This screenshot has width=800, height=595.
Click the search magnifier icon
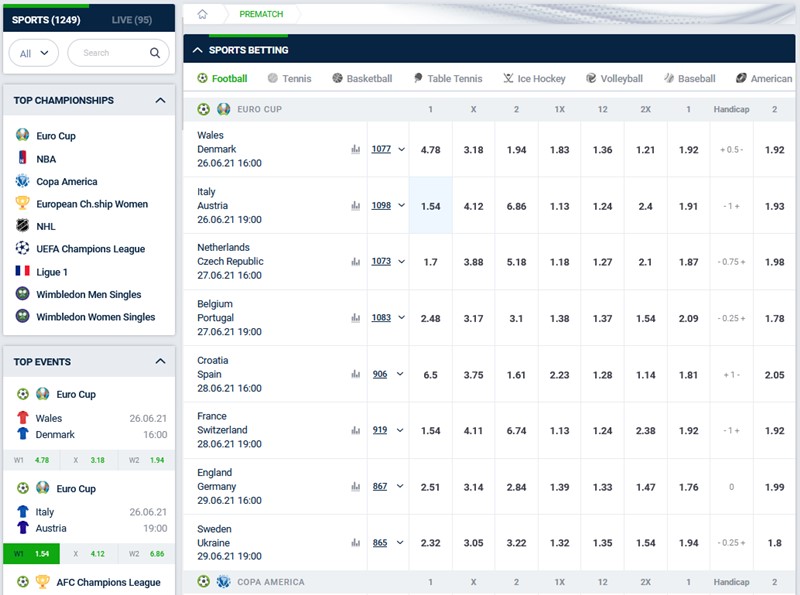coord(155,53)
